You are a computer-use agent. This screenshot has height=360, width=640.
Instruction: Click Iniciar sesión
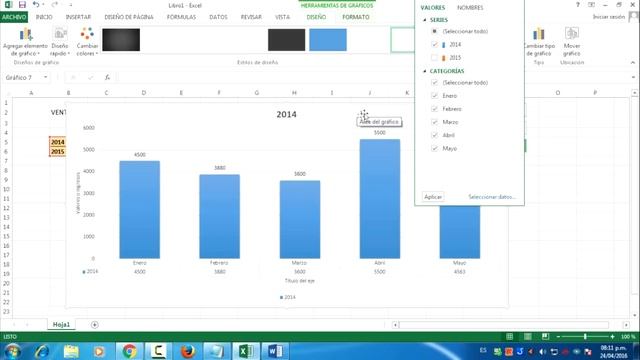[609, 17]
